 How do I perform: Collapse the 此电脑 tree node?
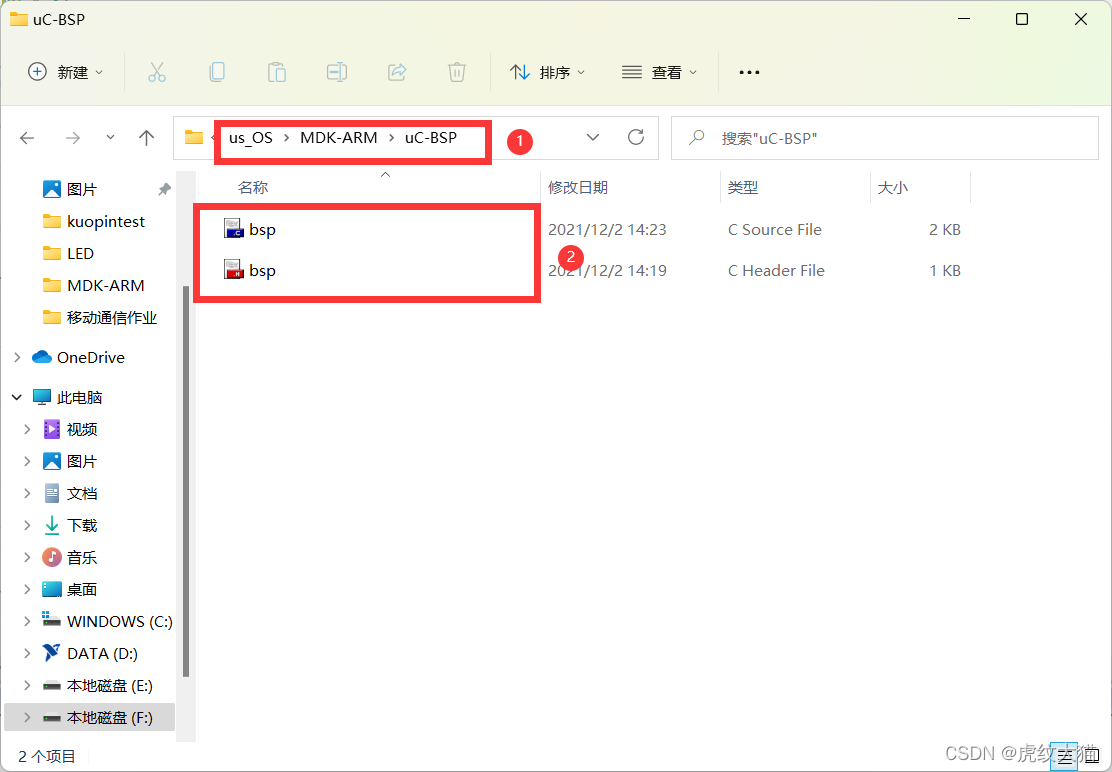click(x=17, y=397)
